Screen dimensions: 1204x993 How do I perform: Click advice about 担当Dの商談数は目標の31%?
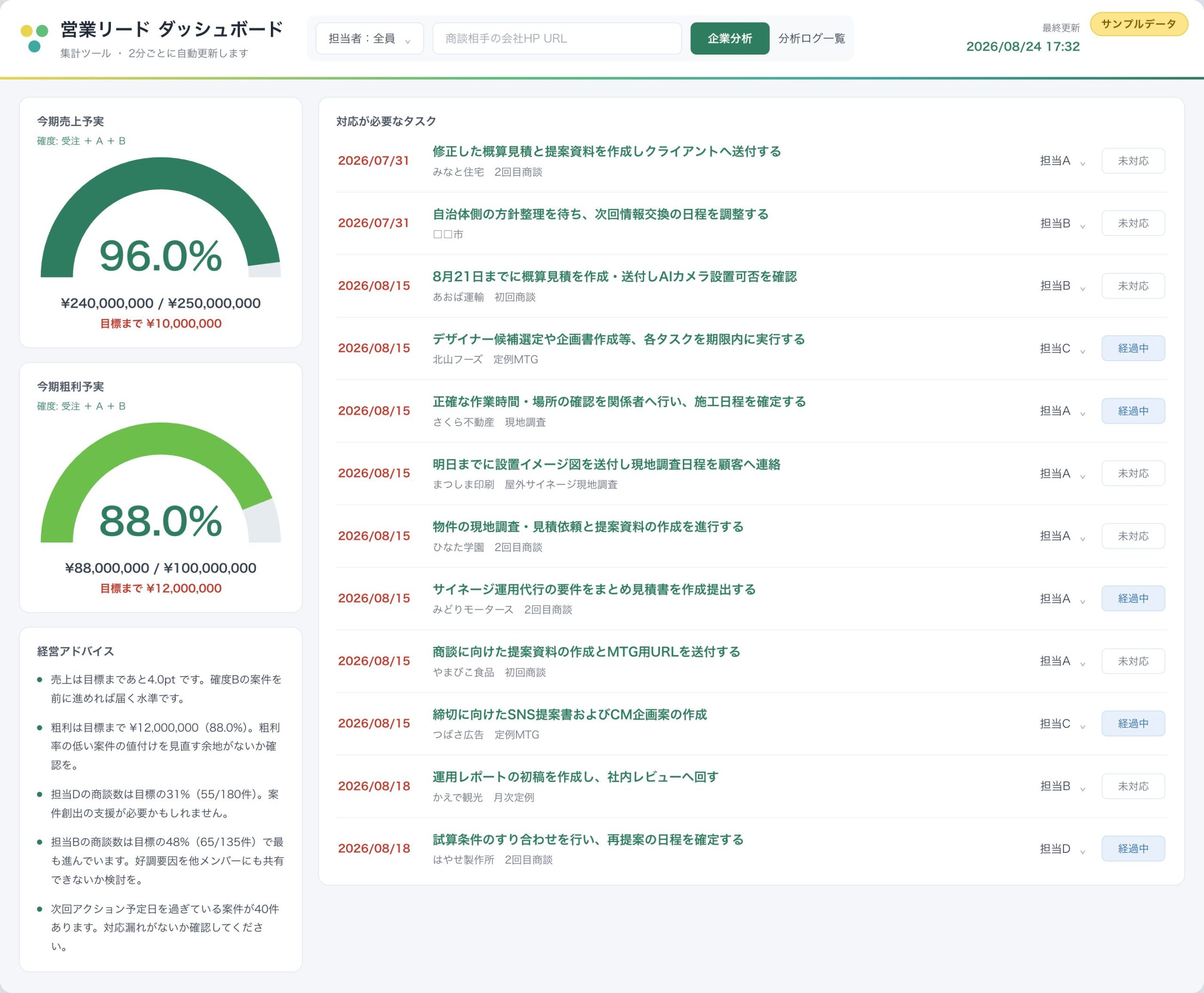click(165, 804)
